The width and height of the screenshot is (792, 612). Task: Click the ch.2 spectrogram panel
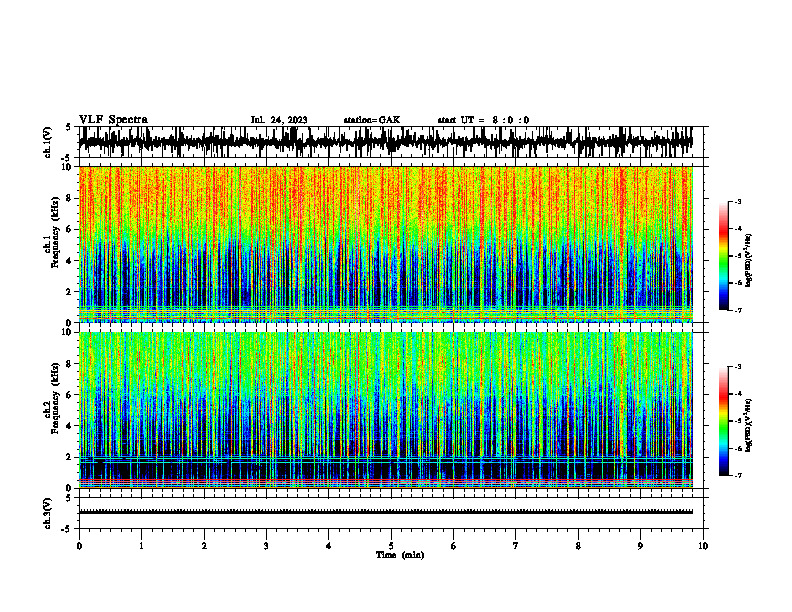[385, 410]
